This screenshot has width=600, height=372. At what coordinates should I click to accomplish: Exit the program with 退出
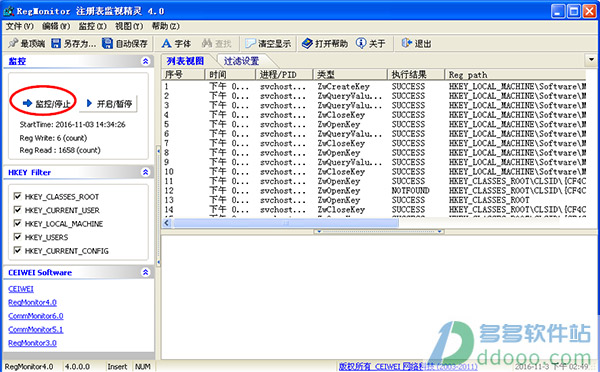pyautogui.click(x=416, y=44)
